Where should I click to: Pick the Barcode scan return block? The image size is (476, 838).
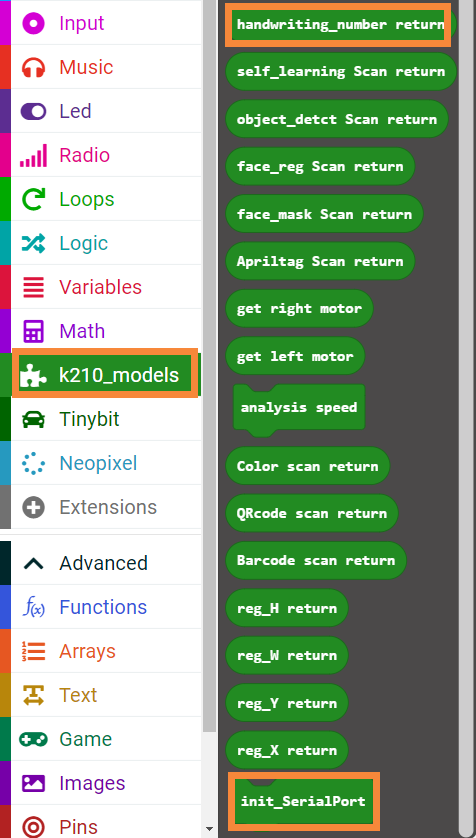coord(316,560)
